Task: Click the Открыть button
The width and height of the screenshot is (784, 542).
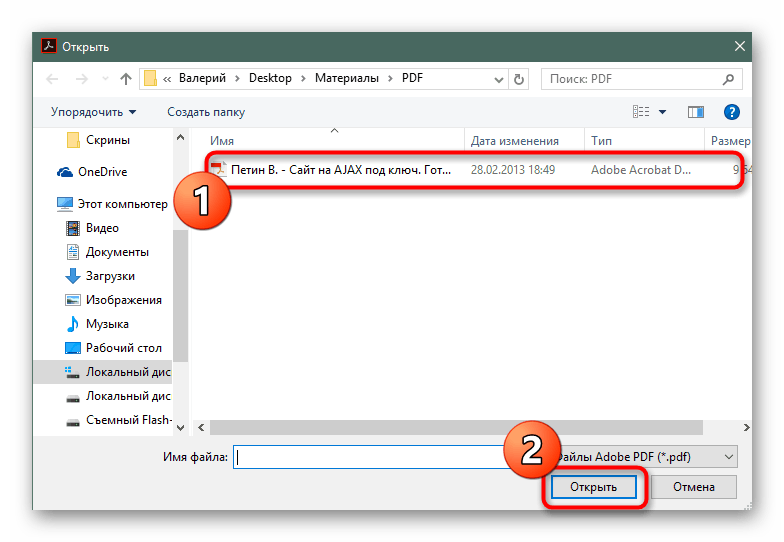Action: pos(594,487)
